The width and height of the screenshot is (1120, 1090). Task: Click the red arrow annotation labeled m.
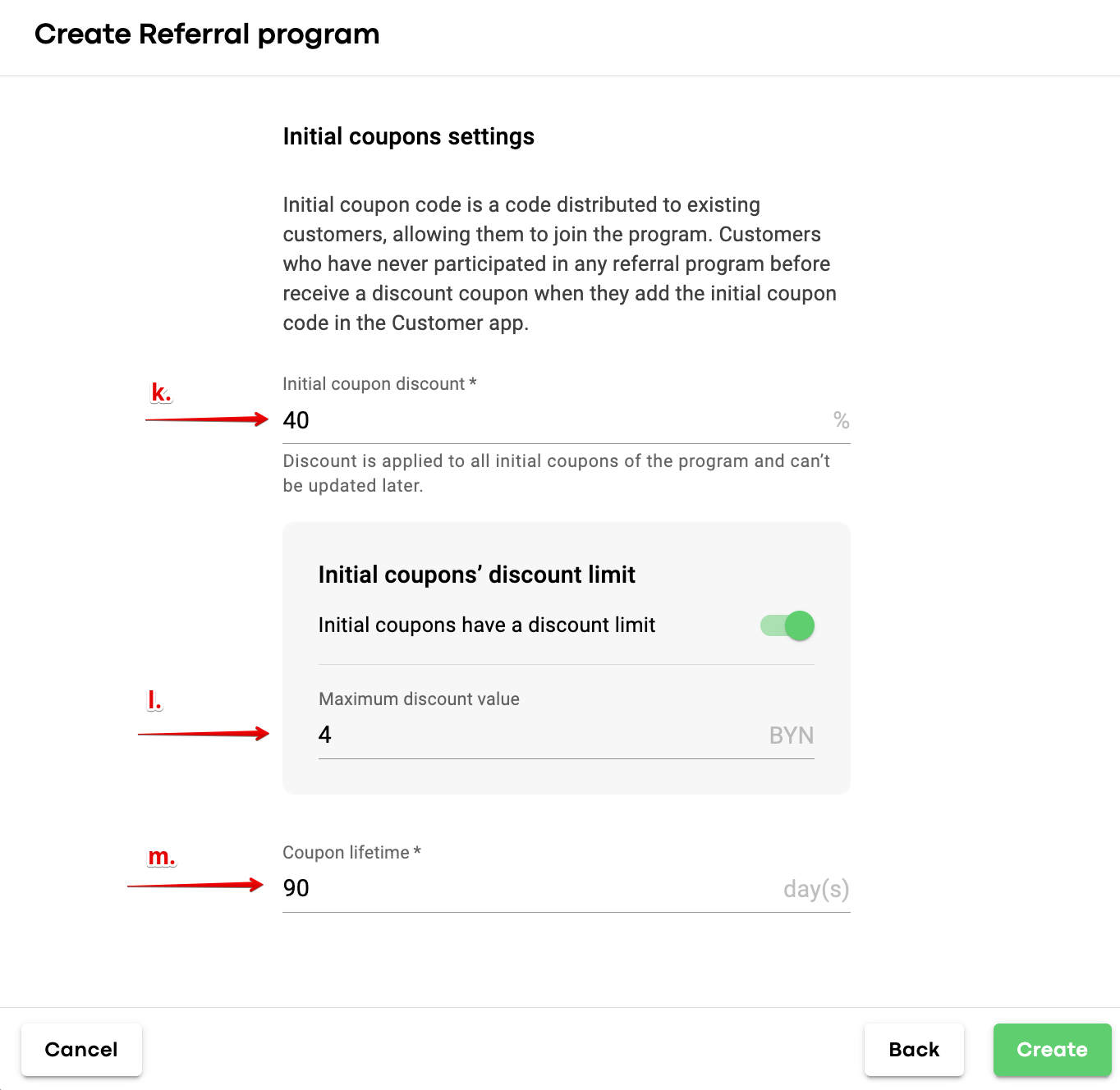[x=195, y=885]
